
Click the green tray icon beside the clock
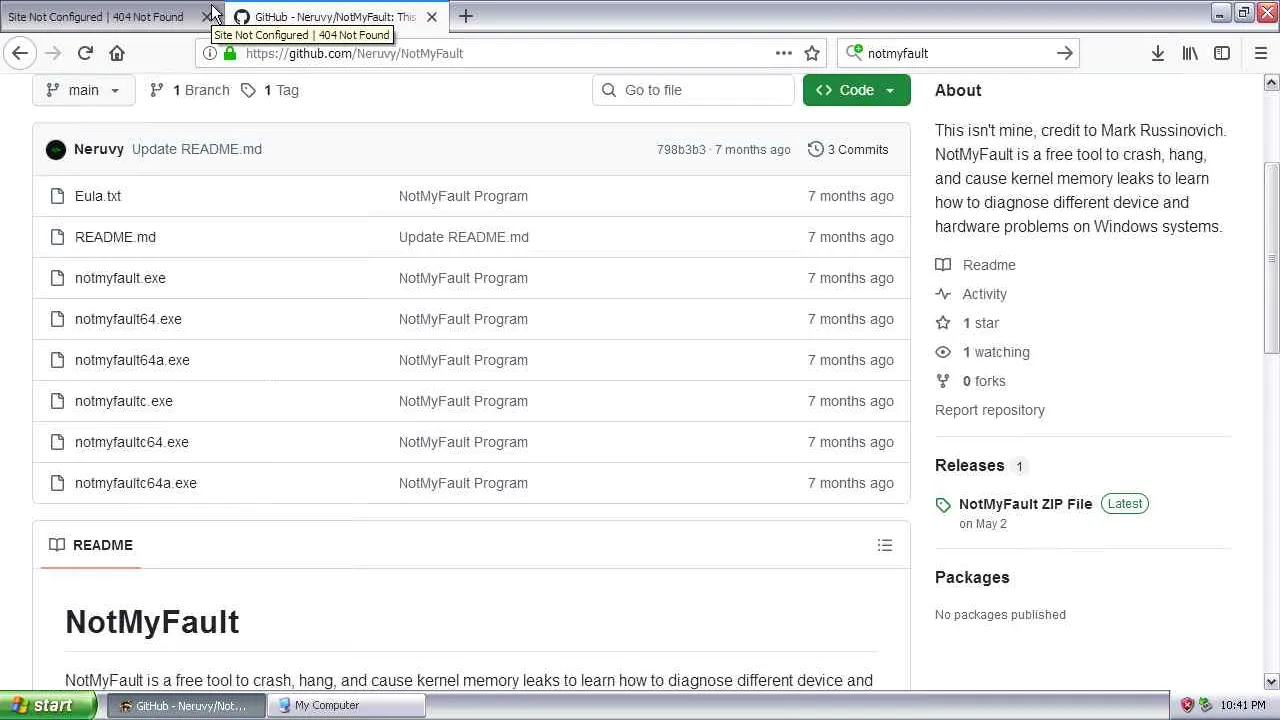(x=1205, y=705)
